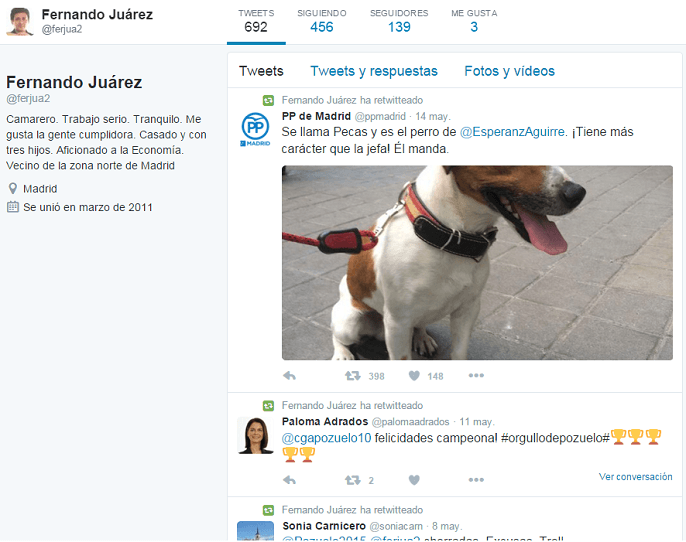
Task: Reply to the PP de Madrid tweet
Action: [x=290, y=376]
